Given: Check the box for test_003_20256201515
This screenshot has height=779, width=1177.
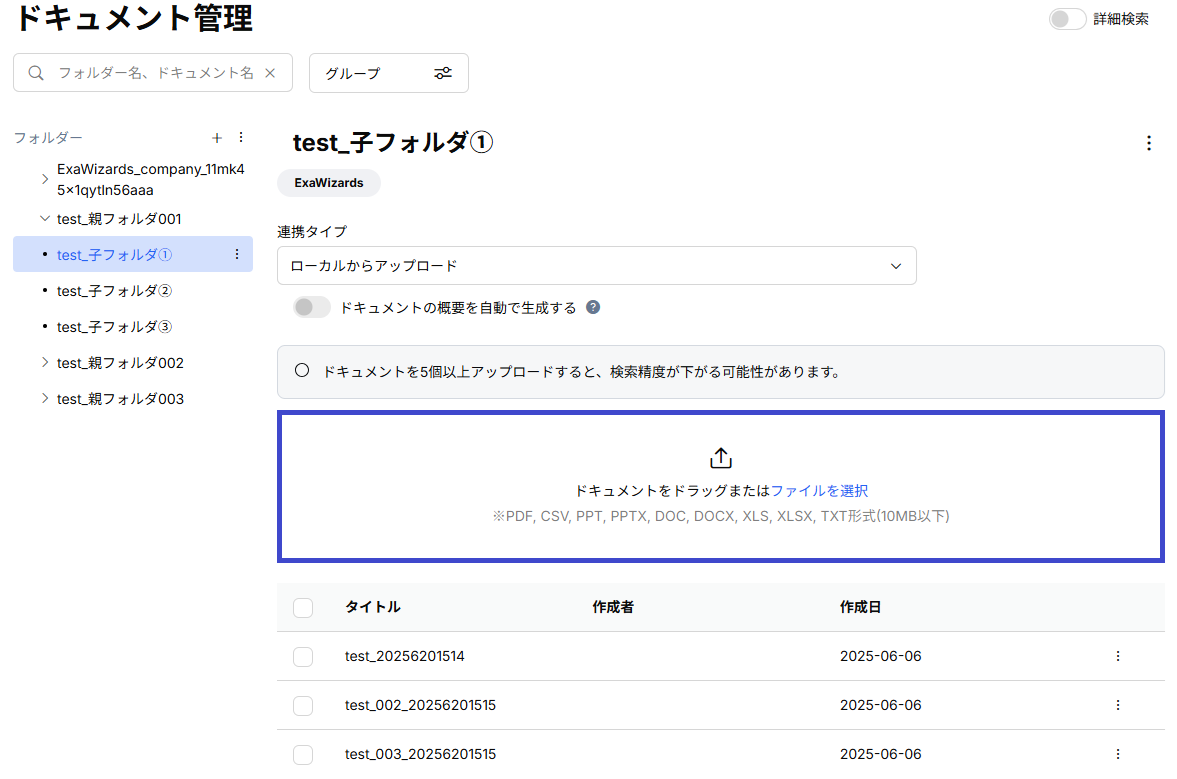Looking at the screenshot, I should (x=303, y=754).
